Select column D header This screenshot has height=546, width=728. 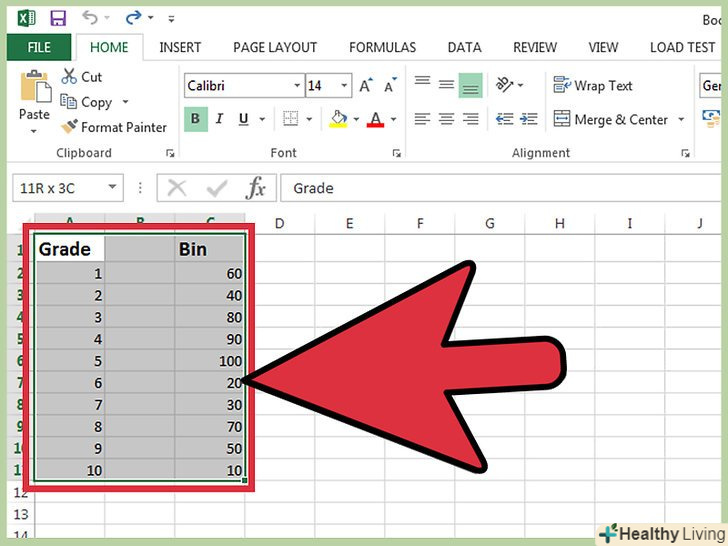coord(280,224)
